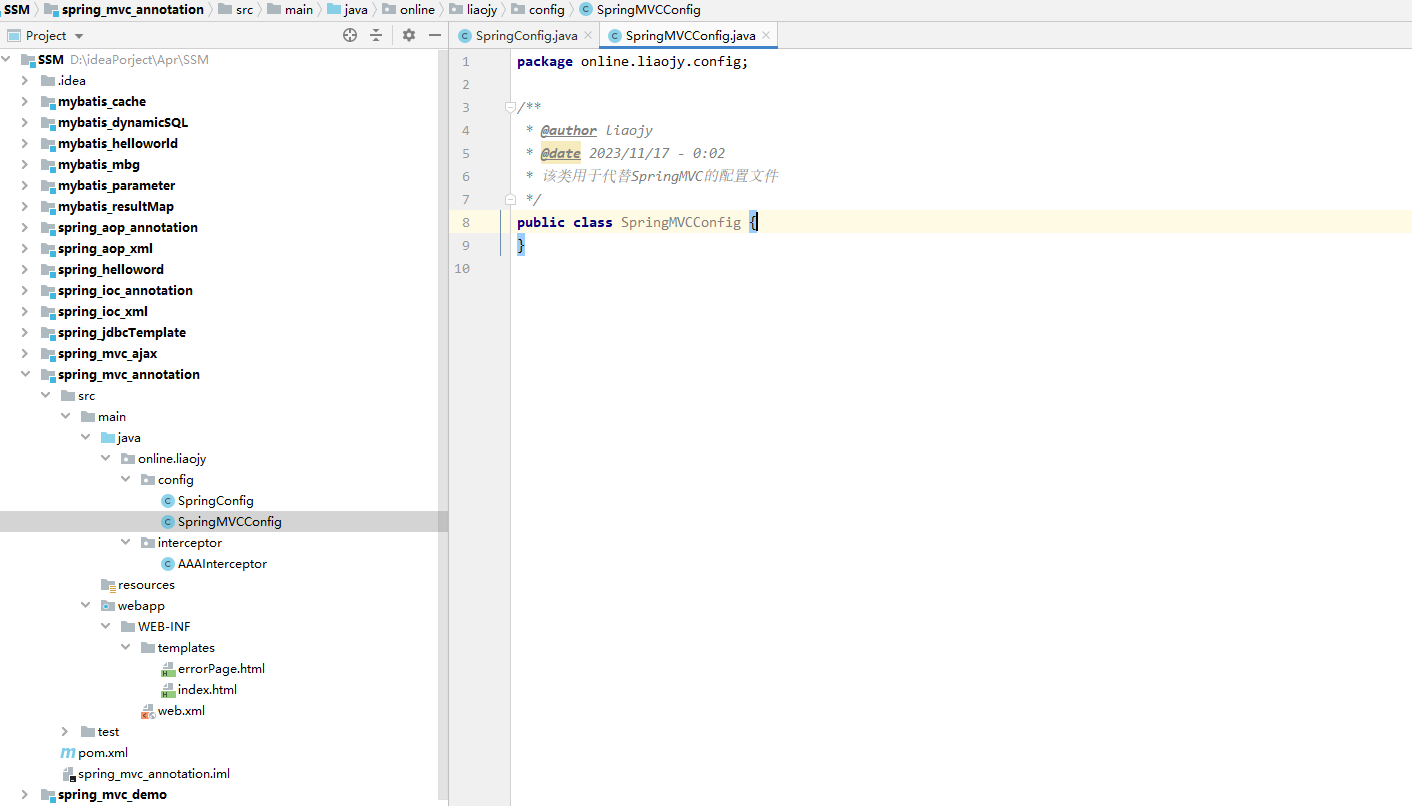Click the SpringConfig class icon in tree
The image size is (1412, 806).
coord(168,501)
